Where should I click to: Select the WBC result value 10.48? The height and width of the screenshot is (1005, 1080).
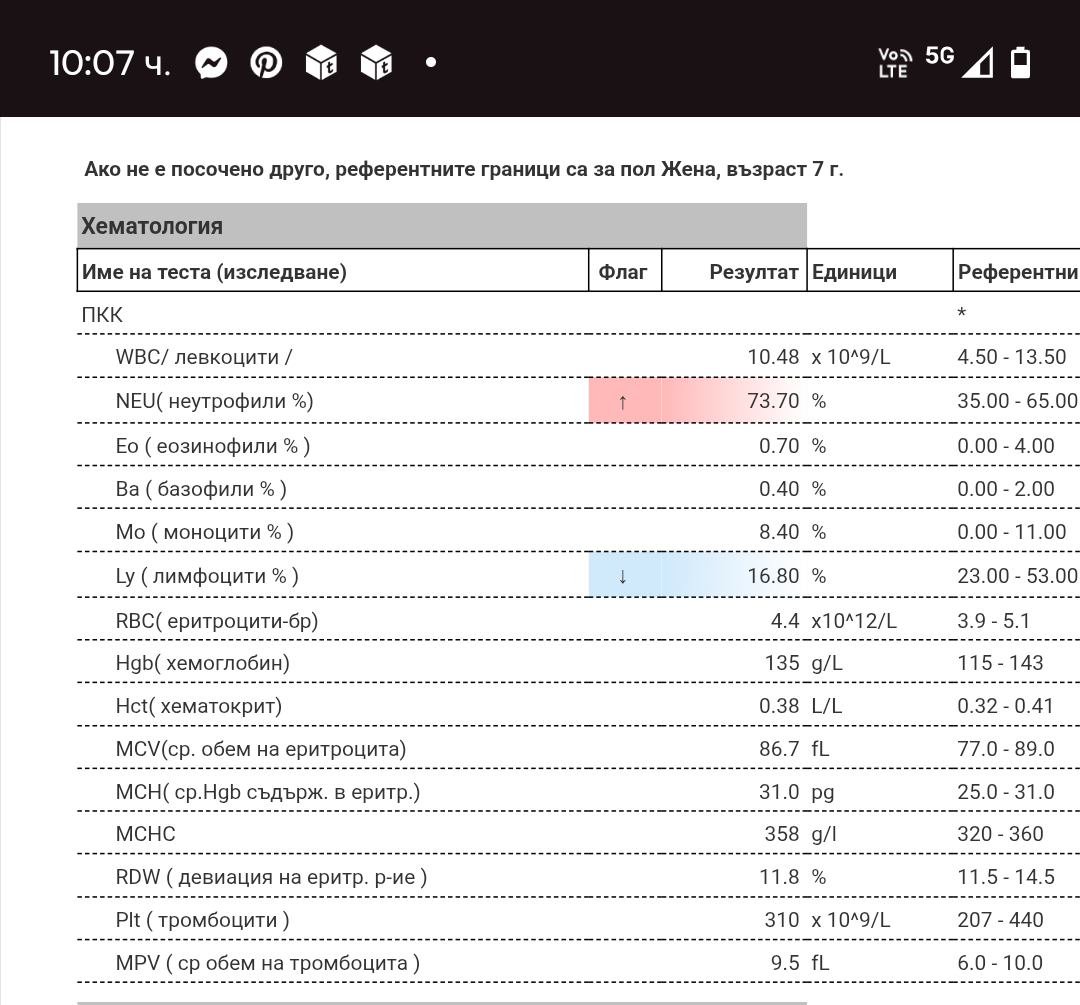(773, 357)
